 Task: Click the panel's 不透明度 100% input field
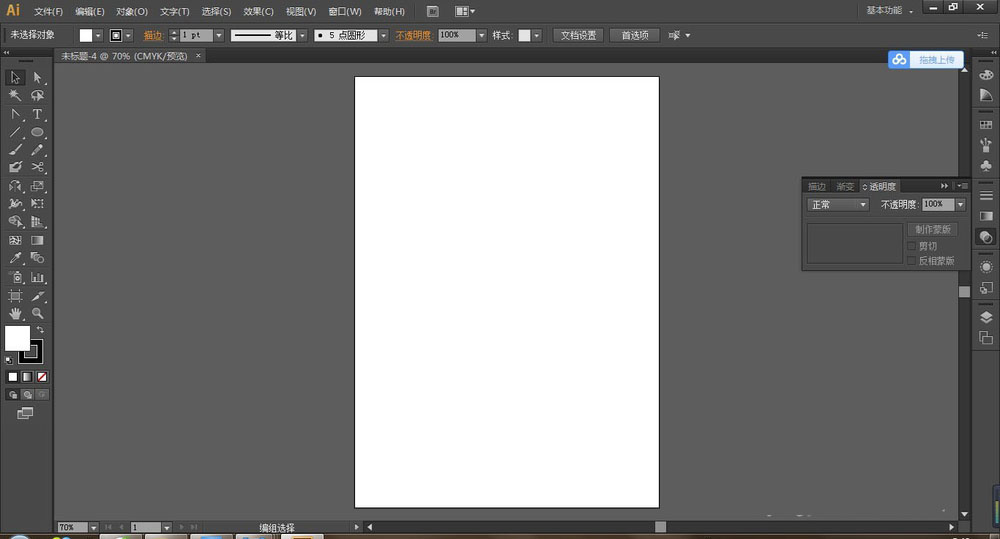pyautogui.click(x=937, y=204)
